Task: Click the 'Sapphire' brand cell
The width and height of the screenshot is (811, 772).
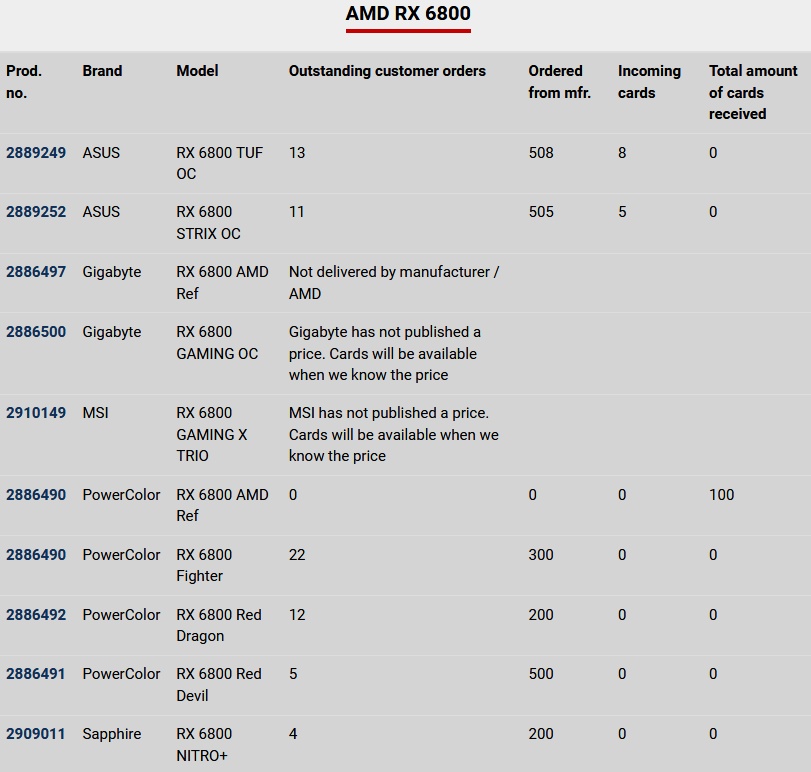Action: point(111,734)
